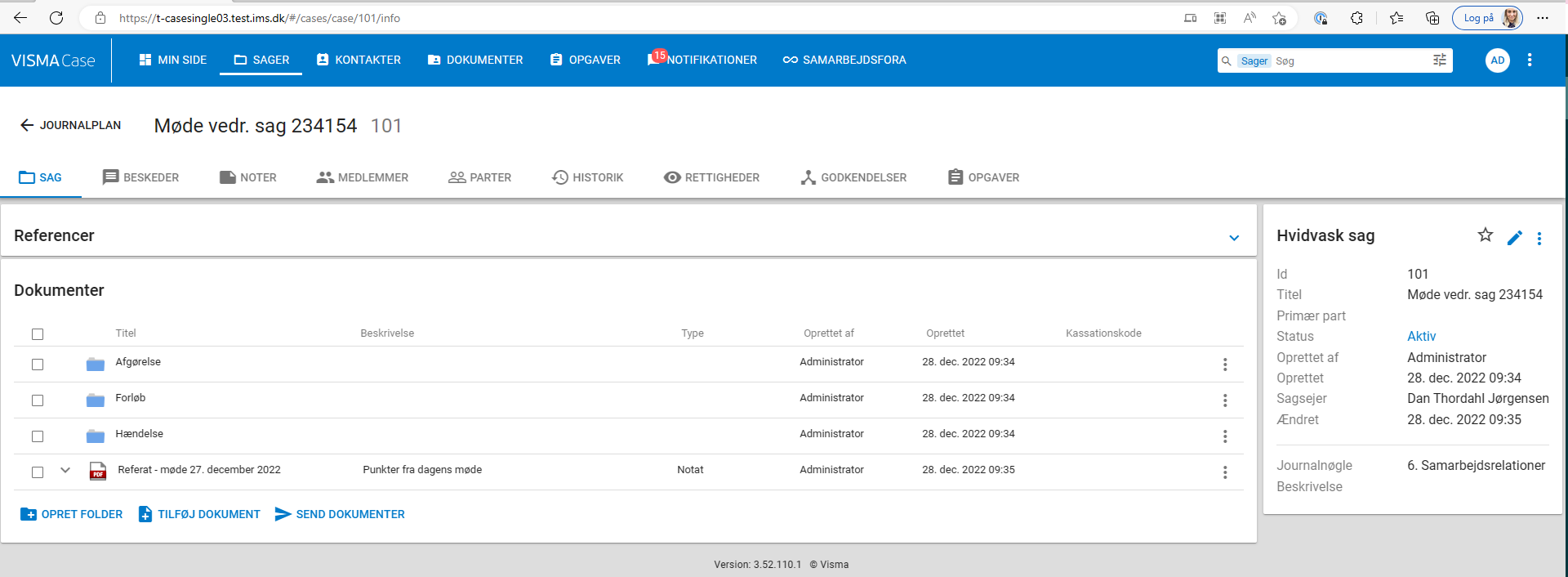
Task: Switch to the Medlemmer tab
Action: coord(363,177)
